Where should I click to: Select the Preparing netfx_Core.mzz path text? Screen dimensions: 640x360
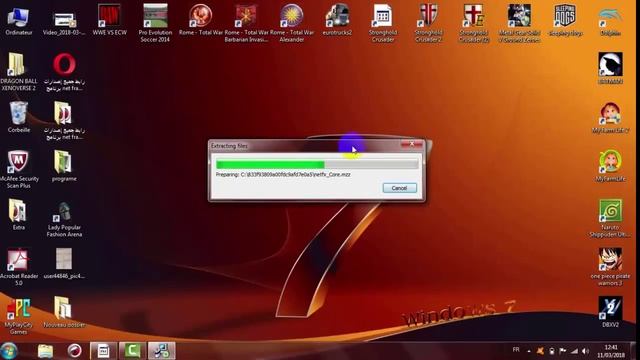283,174
